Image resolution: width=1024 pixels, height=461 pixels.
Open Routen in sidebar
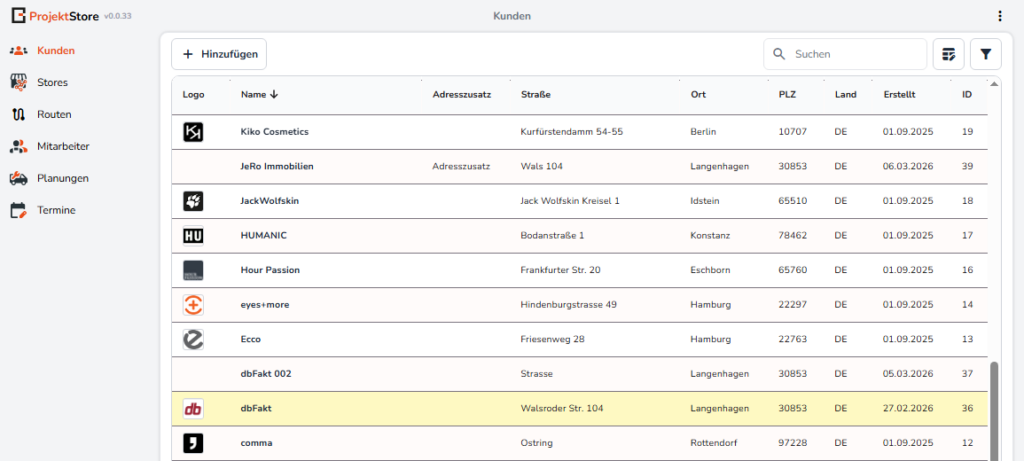coord(54,114)
